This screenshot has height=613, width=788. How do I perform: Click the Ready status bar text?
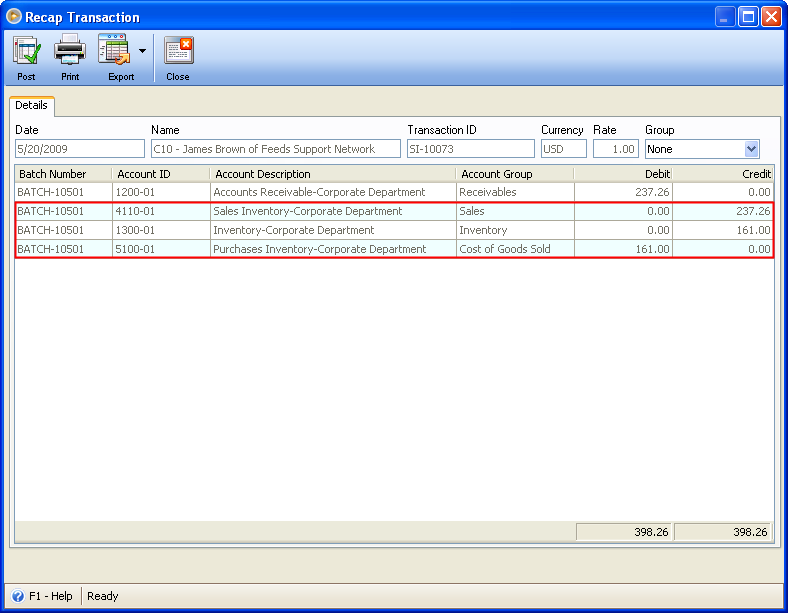pyautogui.click(x=103, y=596)
